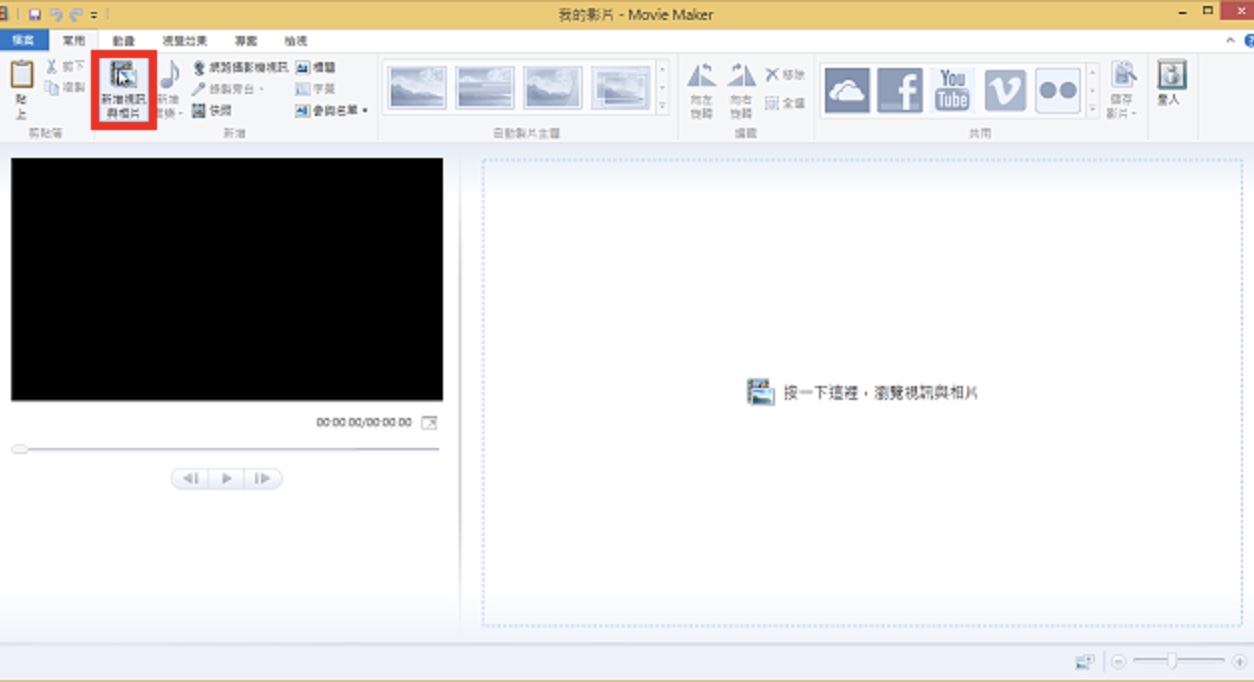Rotate the clip right
1254x682 pixels.
pos(741,90)
